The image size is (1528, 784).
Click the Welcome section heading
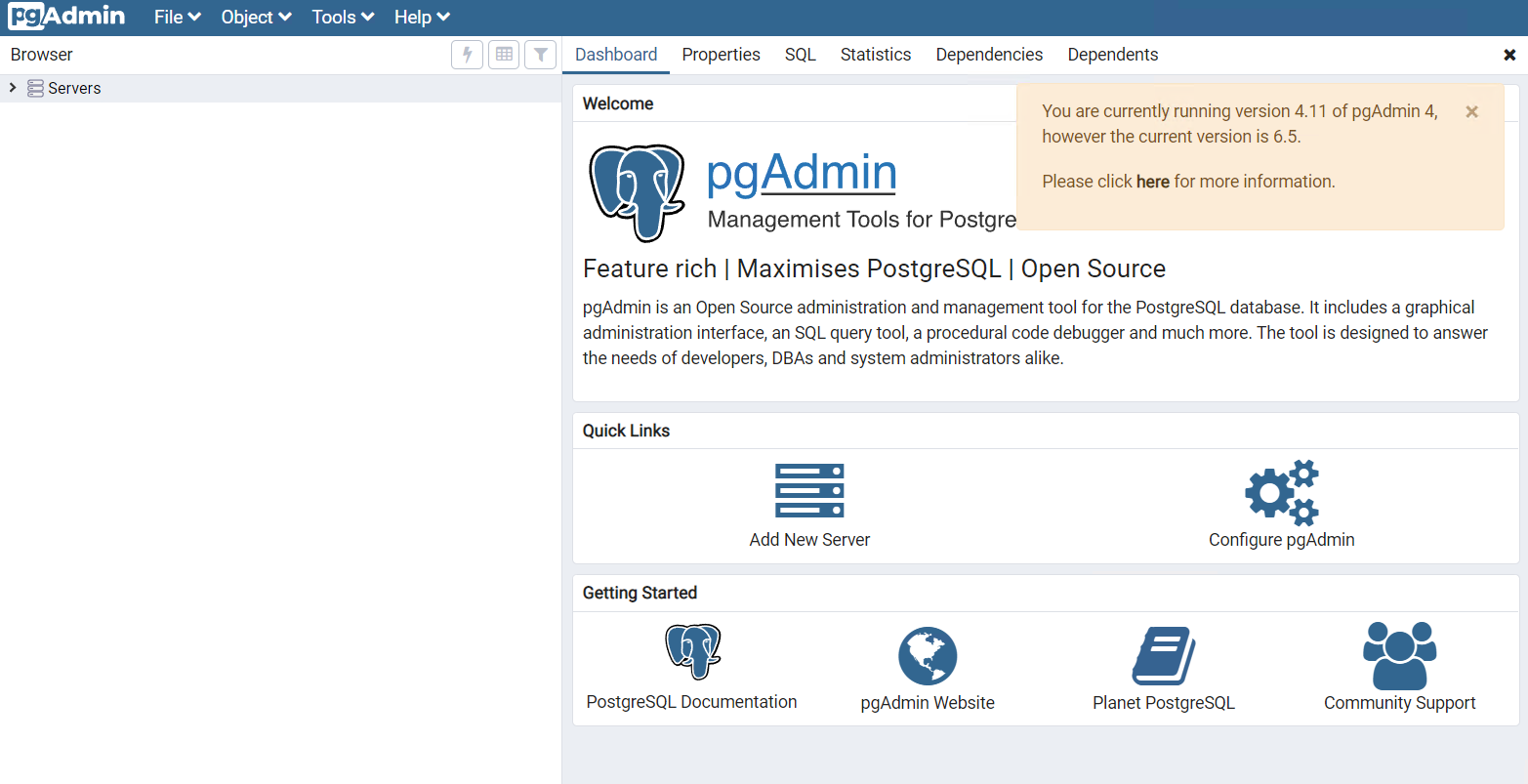pos(618,103)
